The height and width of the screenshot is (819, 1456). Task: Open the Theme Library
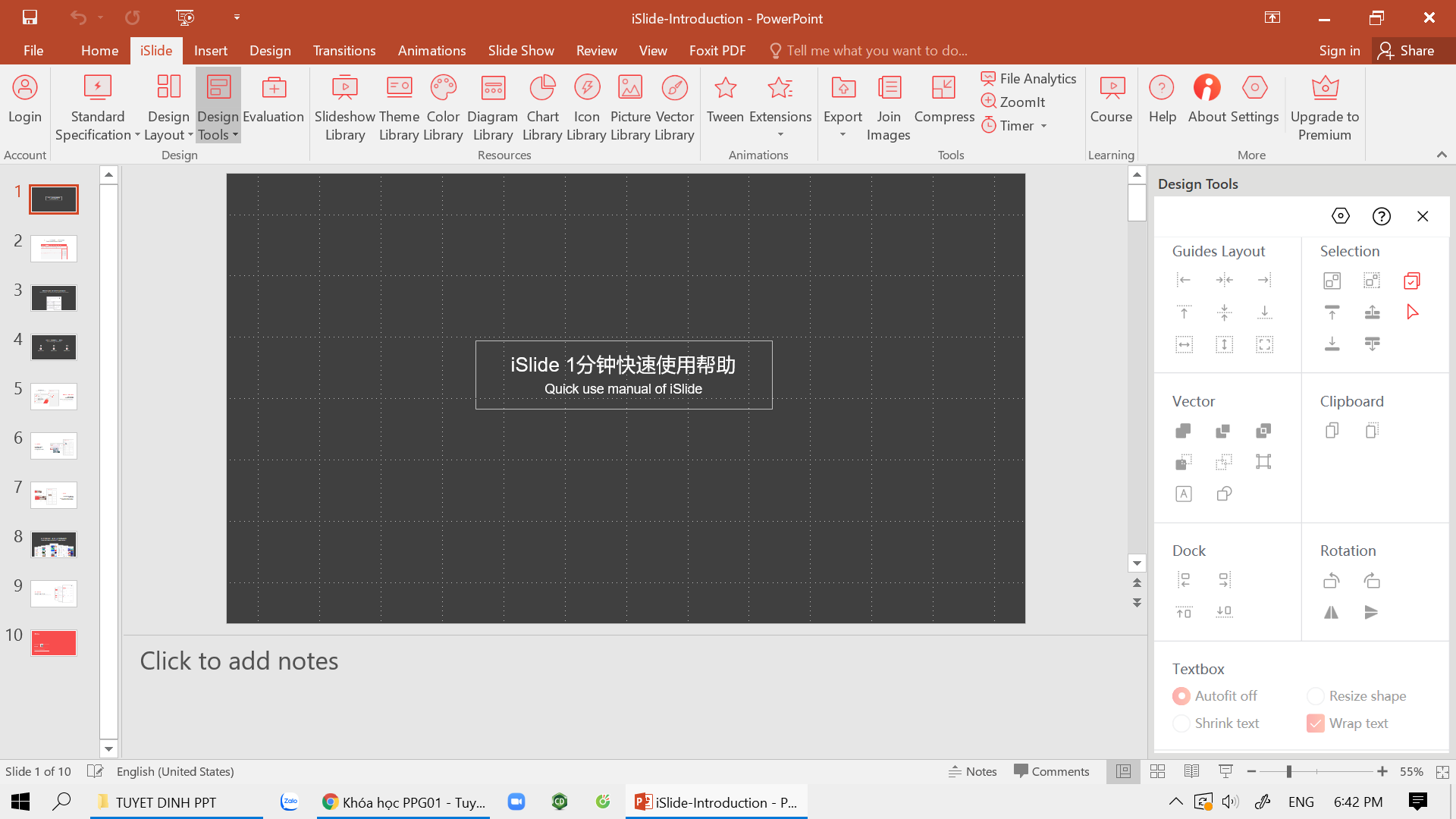click(399, 108)
